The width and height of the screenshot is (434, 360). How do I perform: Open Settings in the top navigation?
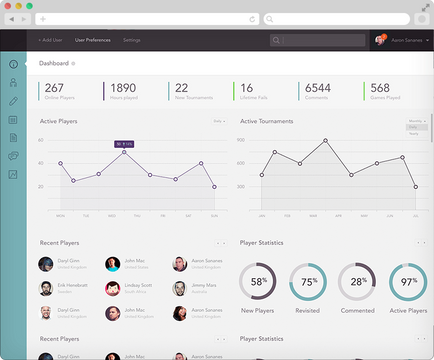(132, 40)
